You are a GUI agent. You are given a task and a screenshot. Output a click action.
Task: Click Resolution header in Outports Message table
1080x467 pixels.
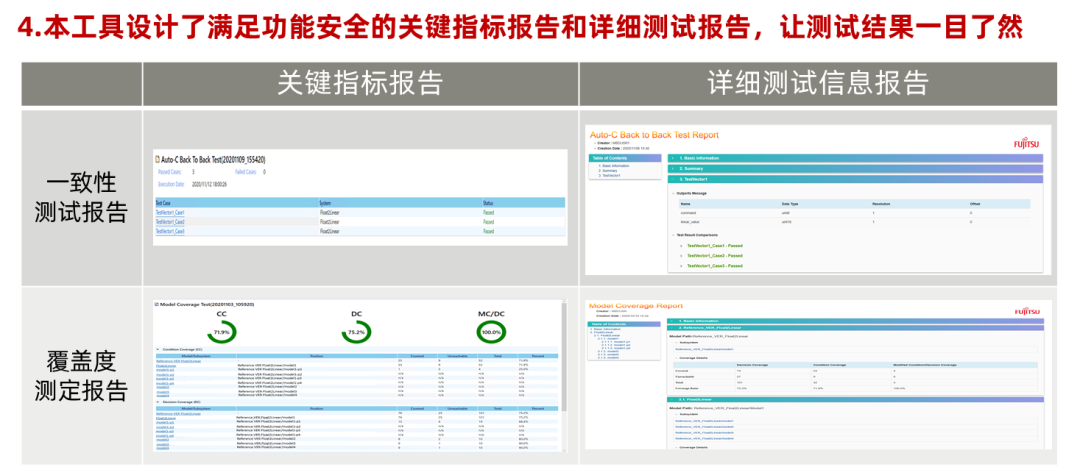881,204
